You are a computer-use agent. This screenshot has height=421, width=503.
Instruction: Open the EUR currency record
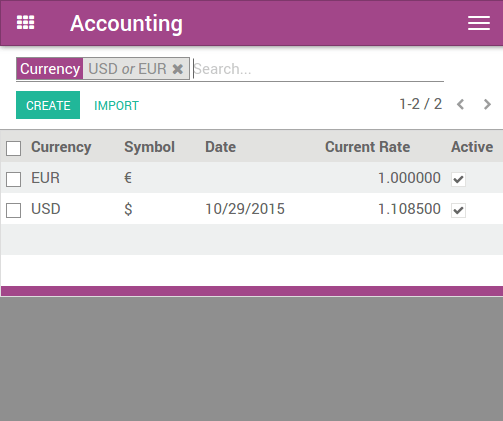coord(45,178)
